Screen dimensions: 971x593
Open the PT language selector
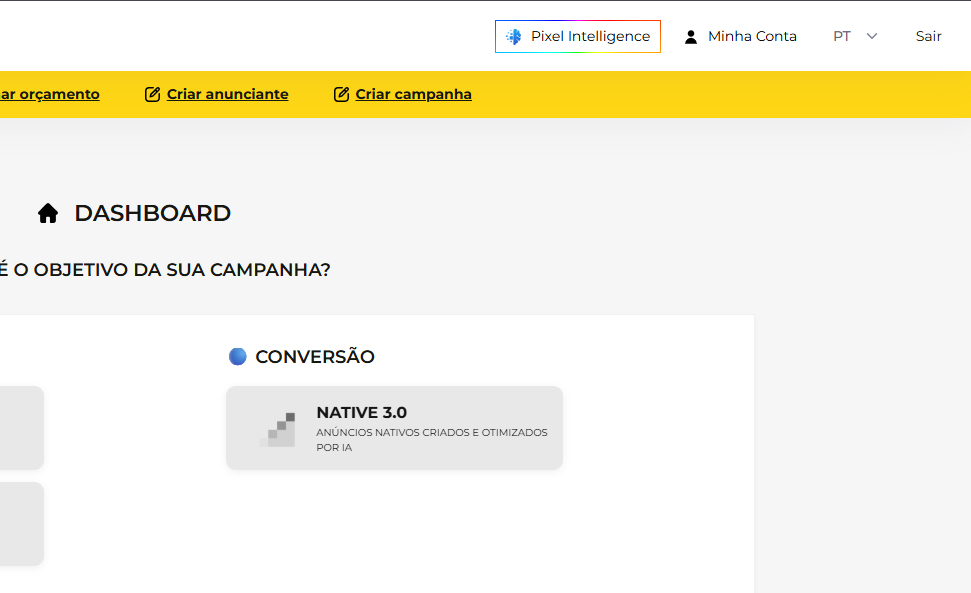(855, 37)
